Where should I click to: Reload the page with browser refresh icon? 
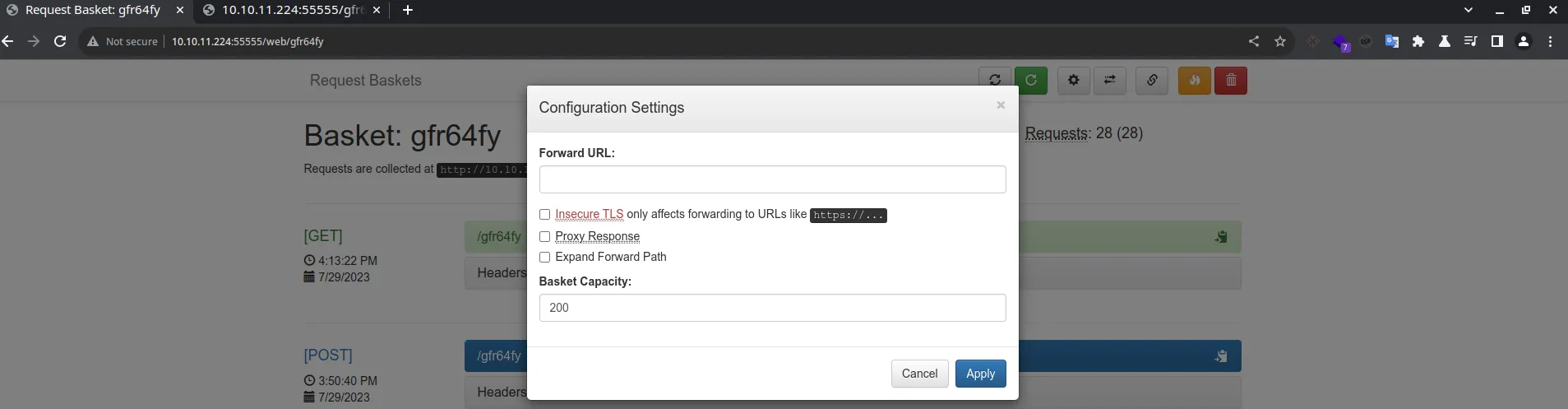pos(60,41)
